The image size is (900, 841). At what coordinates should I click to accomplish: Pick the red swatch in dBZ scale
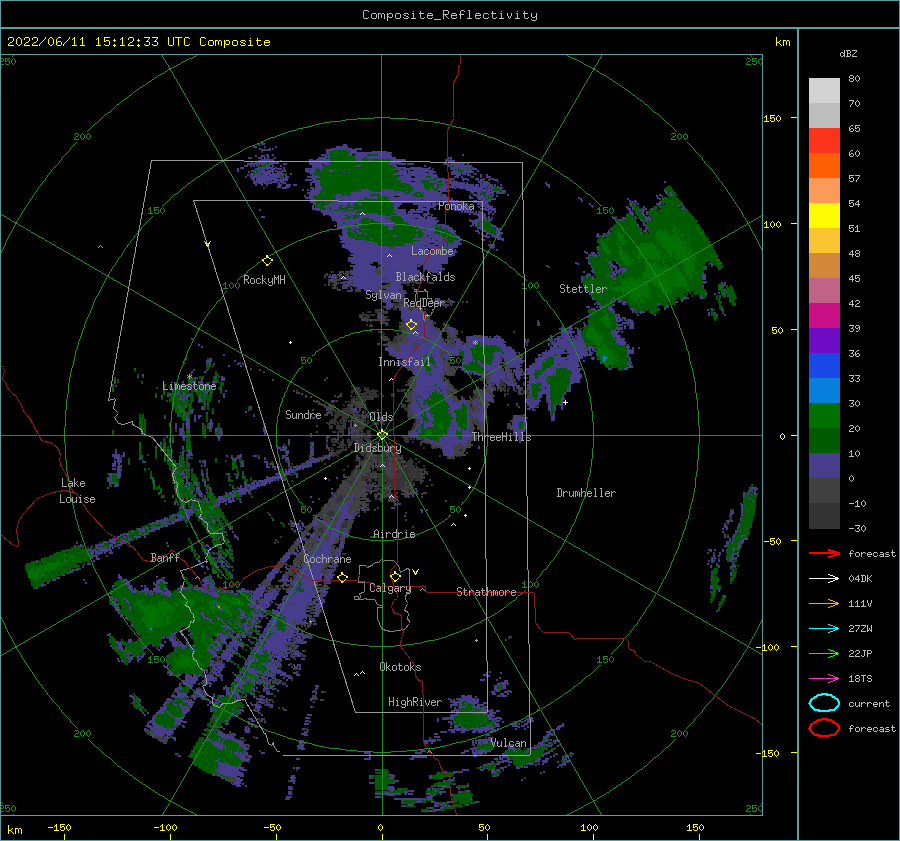(824, 141)
